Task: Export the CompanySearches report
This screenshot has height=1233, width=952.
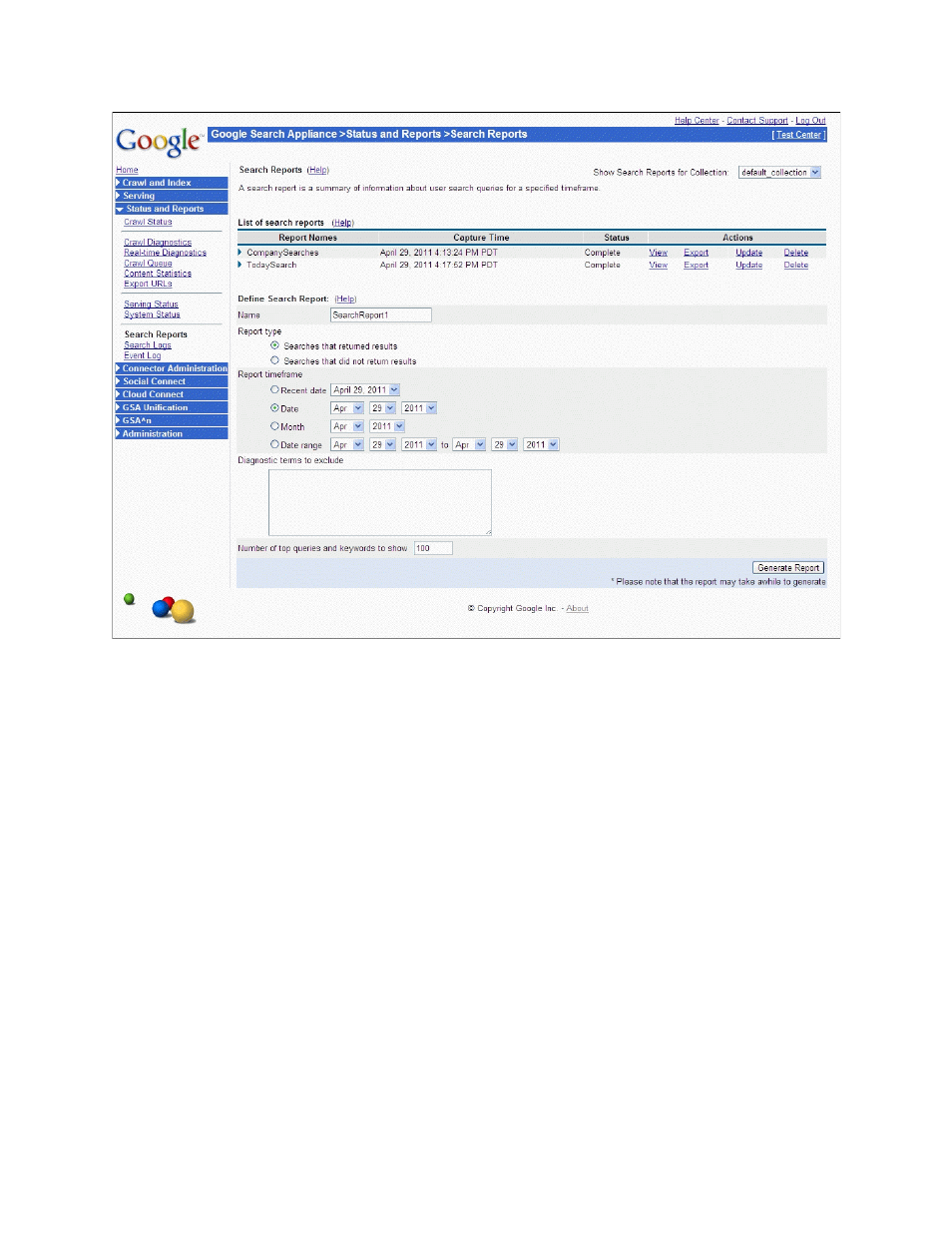Action: tap(696, 253)
